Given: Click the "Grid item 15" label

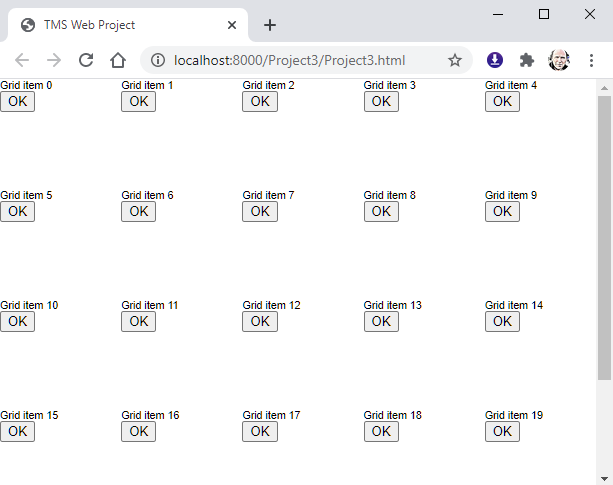Looking at the screenshot, I should tap(29, 415).
